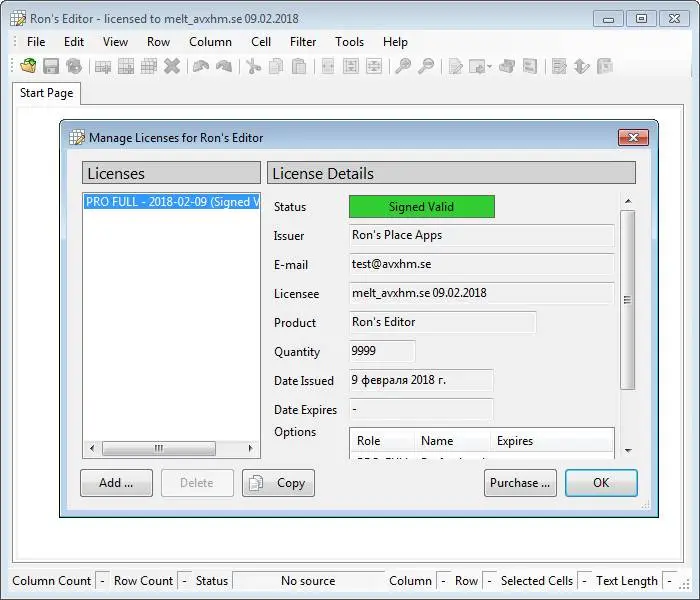This screenshot has height=600, width=700.
Task: Open the File menu
Action: (36, 42)
